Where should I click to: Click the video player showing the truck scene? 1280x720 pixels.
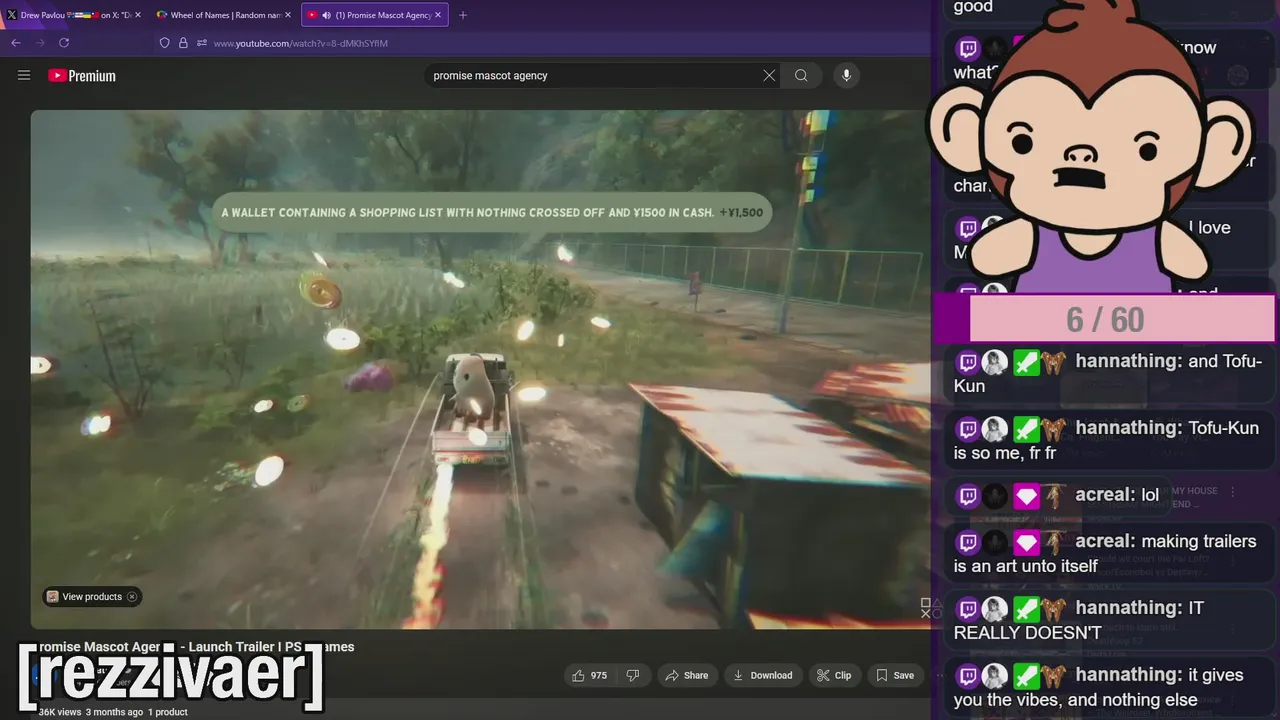480,369
